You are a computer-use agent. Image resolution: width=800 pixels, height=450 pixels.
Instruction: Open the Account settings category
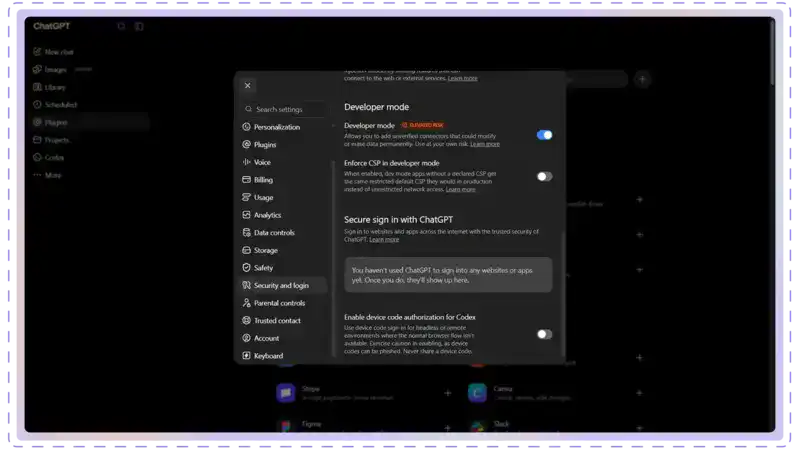[x=283, y=338]
